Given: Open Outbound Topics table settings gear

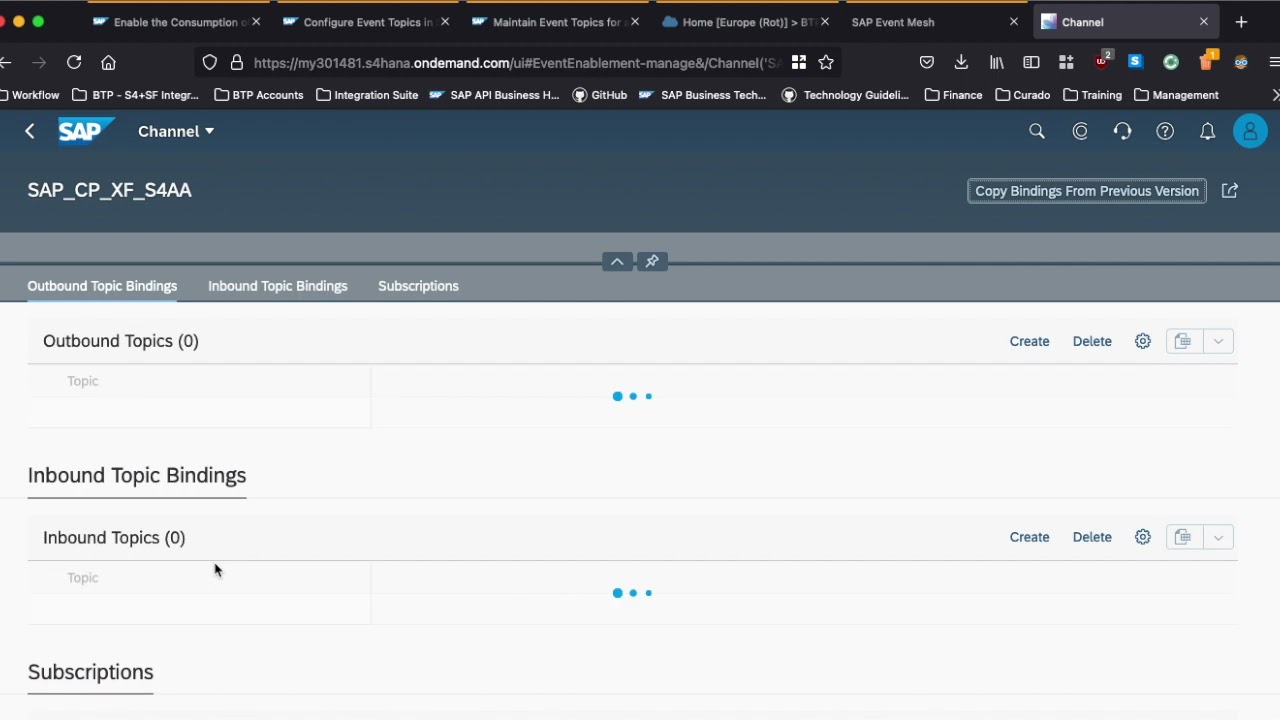Looking at the screenshot, I should [x=1143, y=341].
